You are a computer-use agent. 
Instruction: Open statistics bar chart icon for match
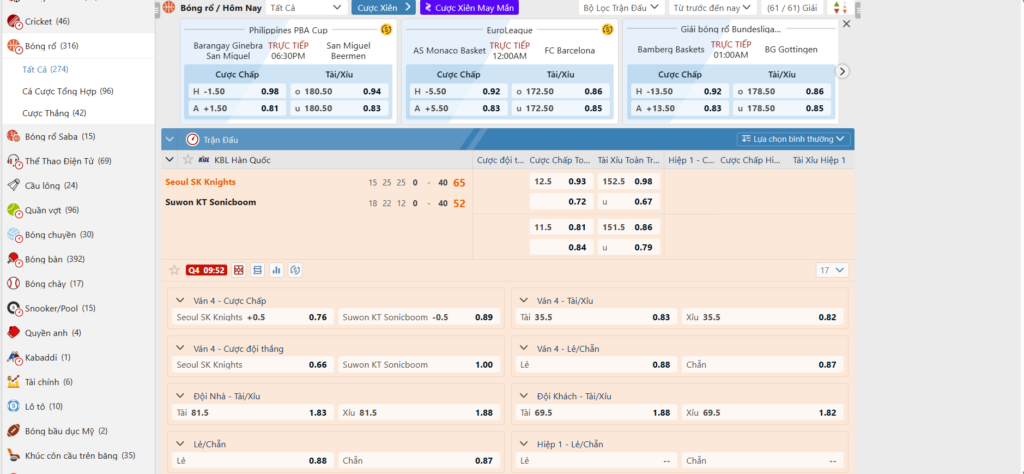(x=275, y=270)
